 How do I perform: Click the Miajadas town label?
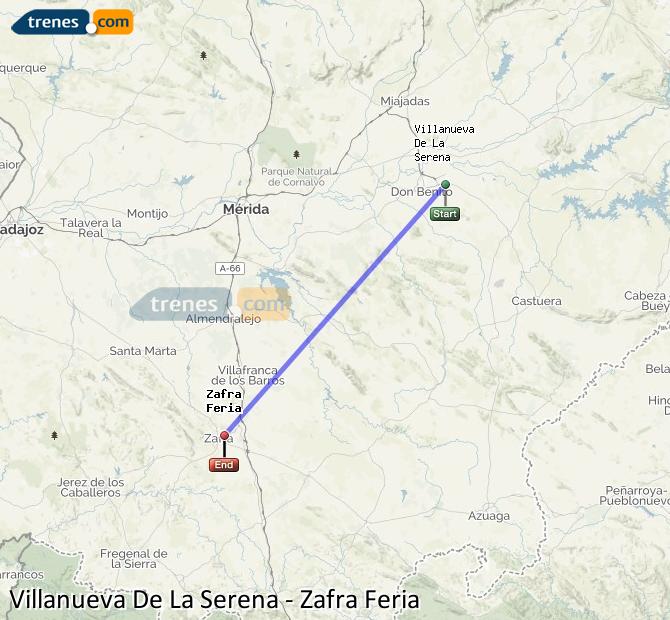pyautogui.click(x=405, y=101)
